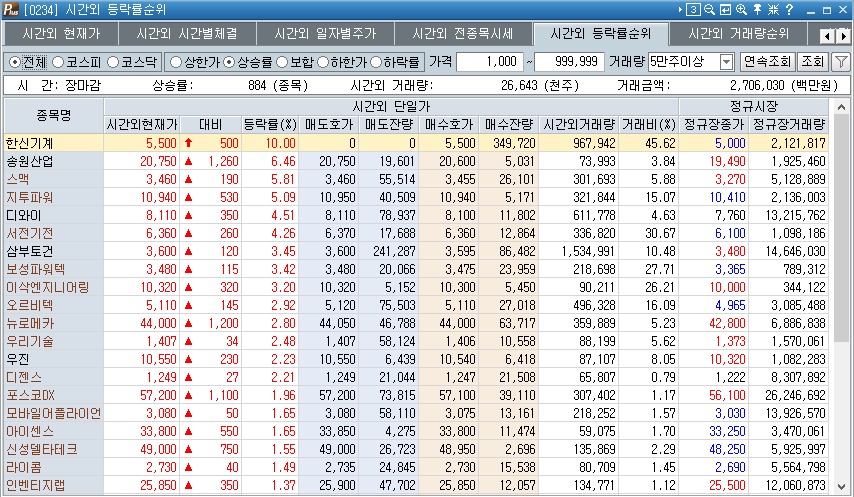Select the 코스닥 radio button
854x497 pixels.
(x=112, y=62)
